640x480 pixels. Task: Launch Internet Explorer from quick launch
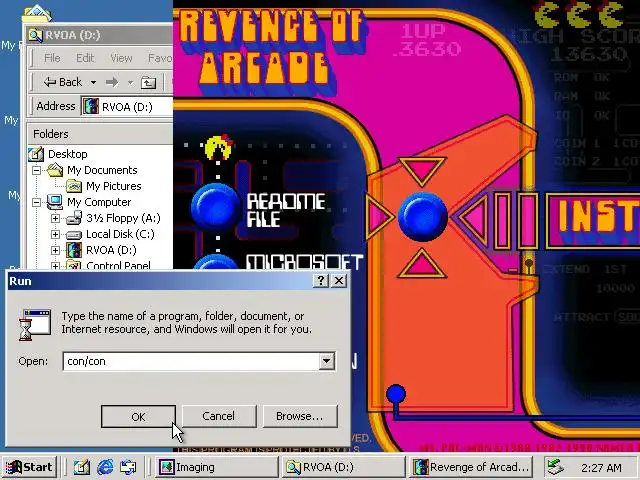(x=105, y=467)
